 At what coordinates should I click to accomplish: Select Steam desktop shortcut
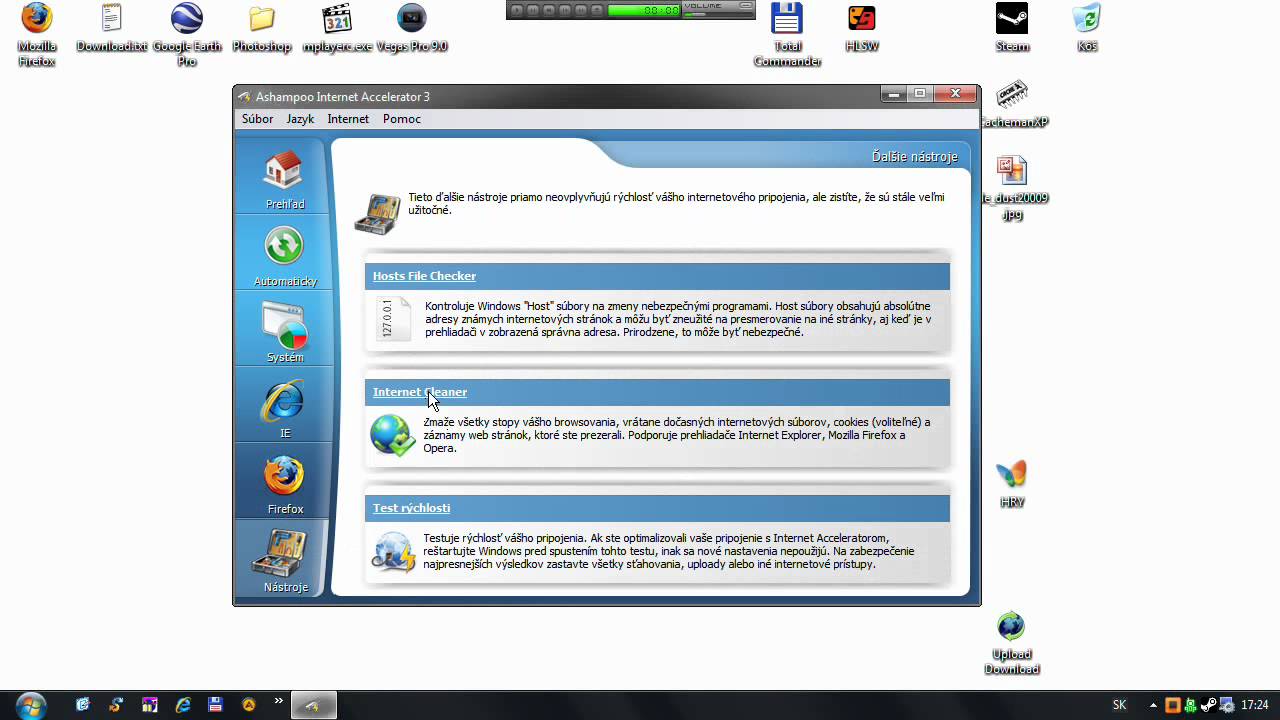tap(1012, 28)
